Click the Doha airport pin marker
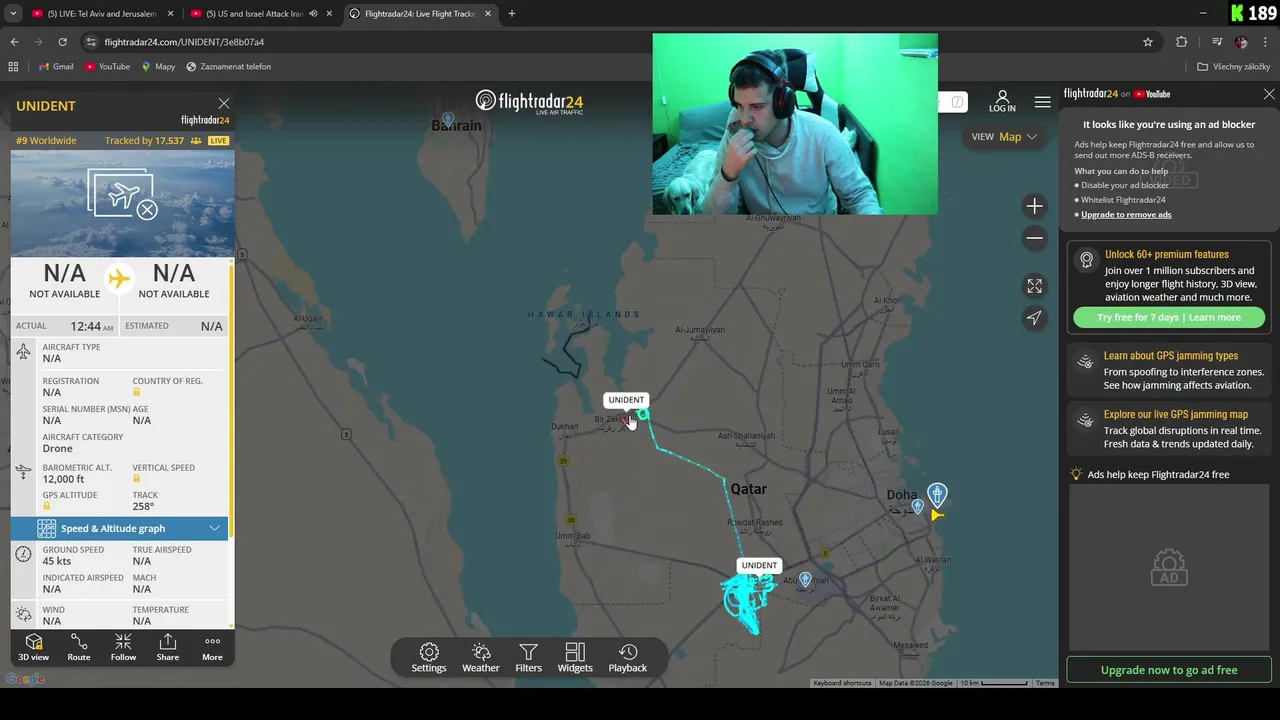Screen dimensions: 1280x720 [x=937, y=494]
